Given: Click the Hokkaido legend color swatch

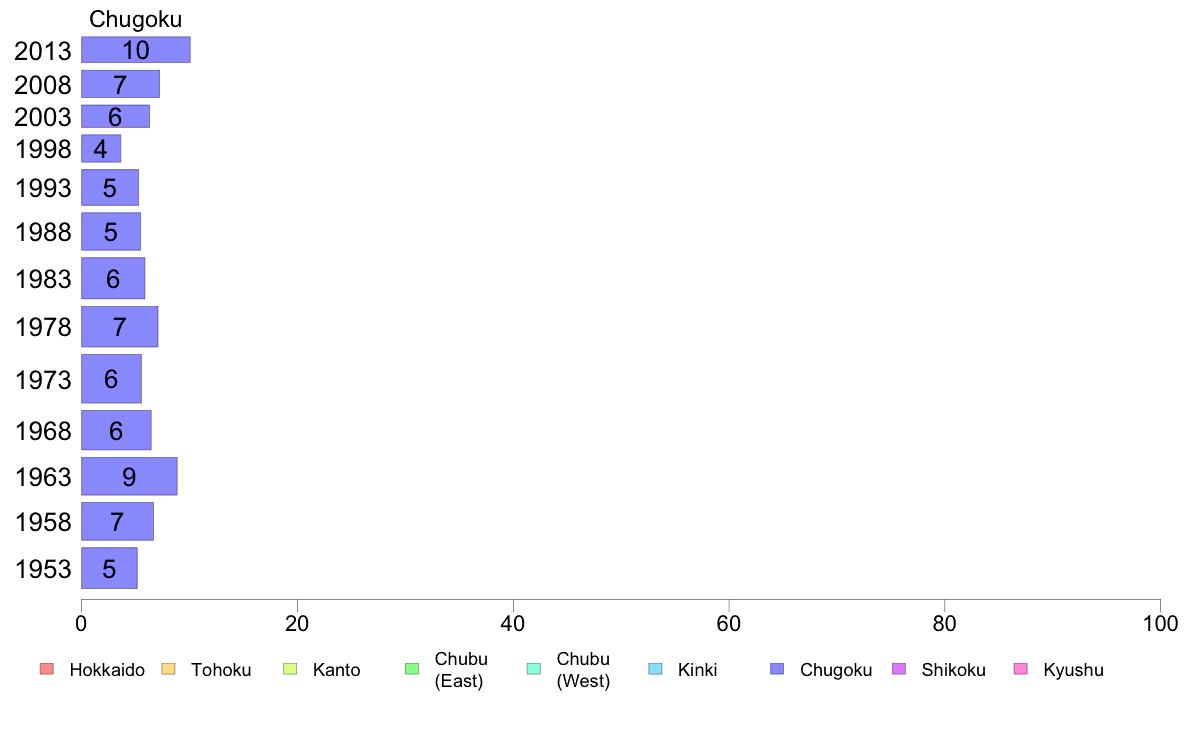Looking at the screenshot, I should click(x=47, y=669).
